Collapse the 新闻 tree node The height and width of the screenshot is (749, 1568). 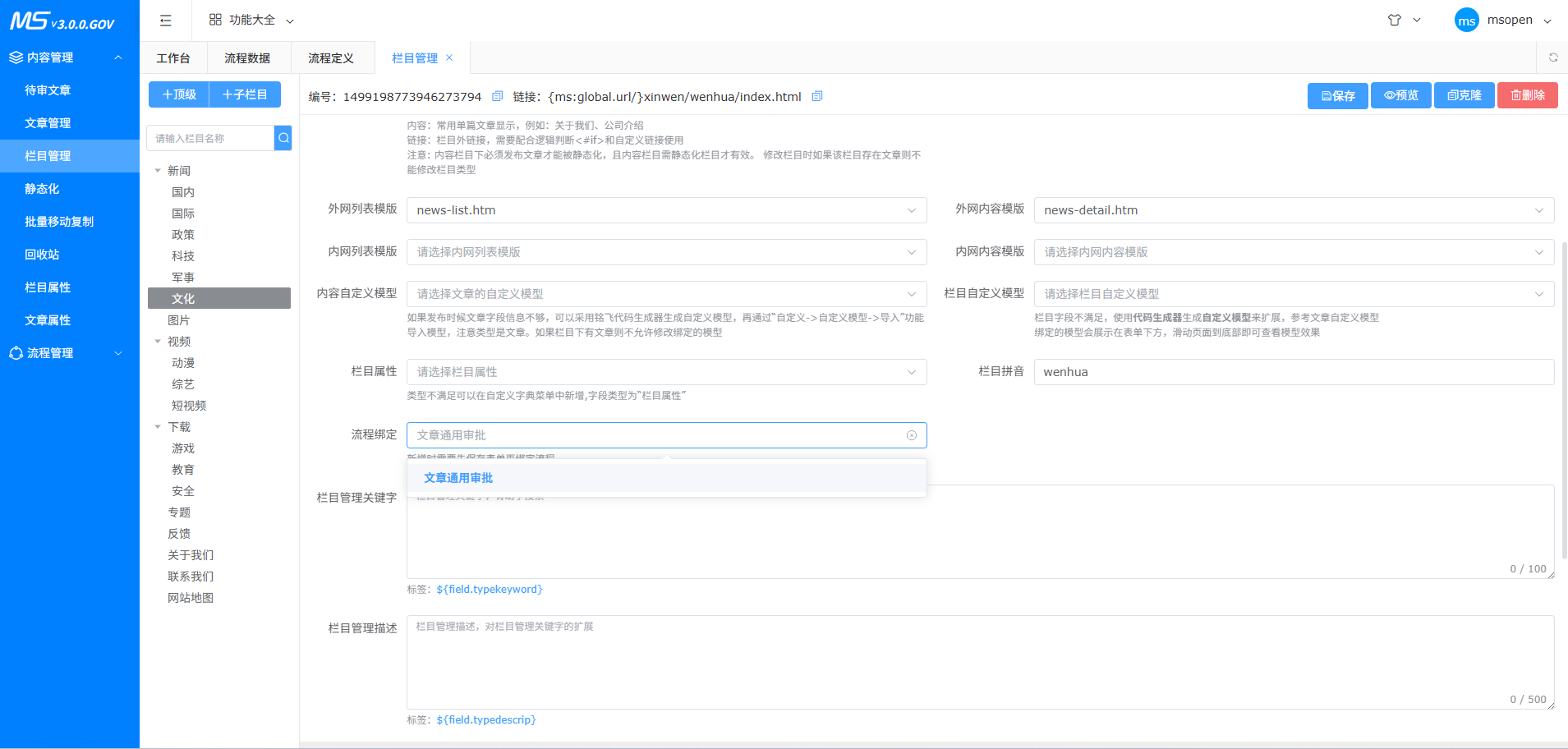[x=158, y=171]
